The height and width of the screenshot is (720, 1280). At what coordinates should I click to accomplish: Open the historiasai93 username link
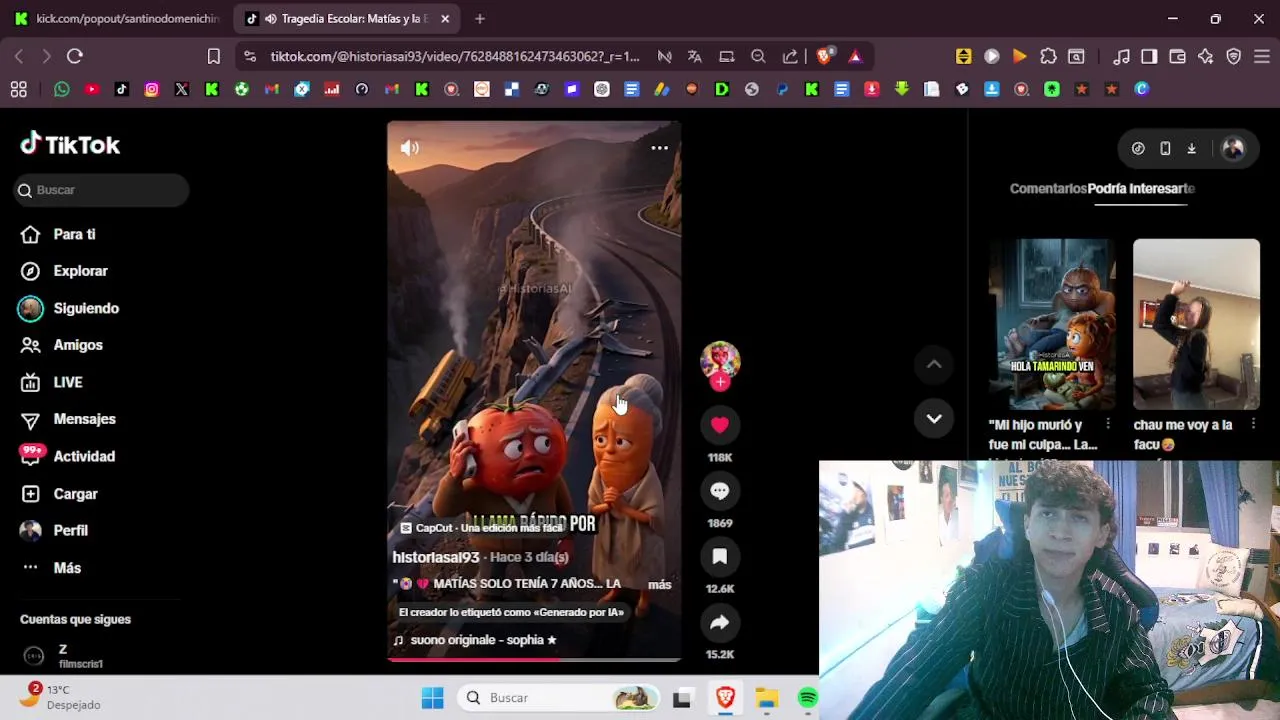436,557
